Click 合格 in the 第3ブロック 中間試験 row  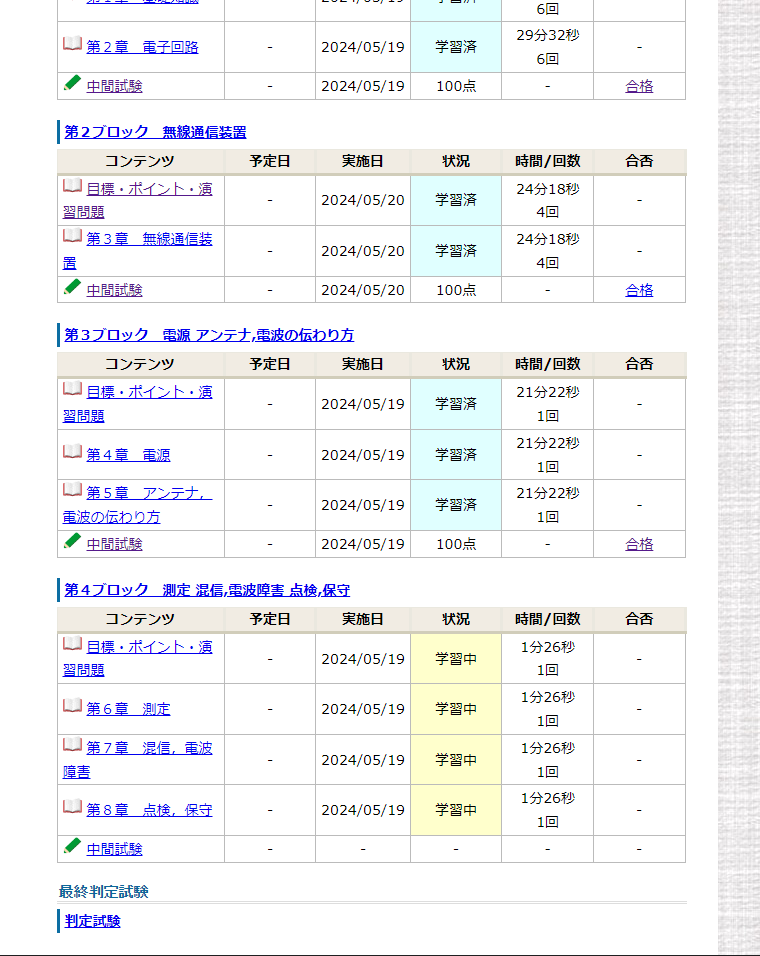pyautogui.click(x=639, y=544)
